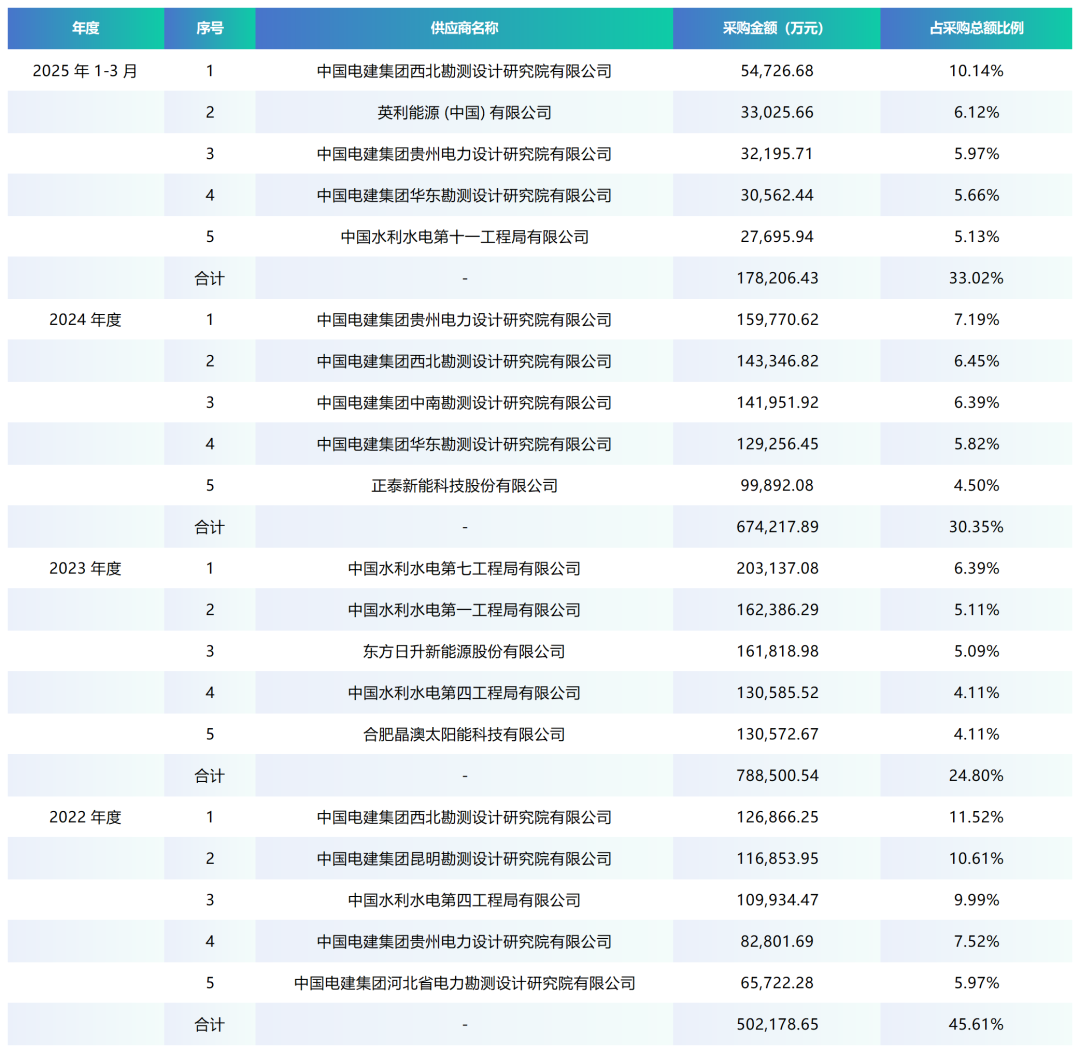Viewport: 1080px width, 1053px height.
Task: Click the 30.35% total ratio cell
Action: point(976,527)
